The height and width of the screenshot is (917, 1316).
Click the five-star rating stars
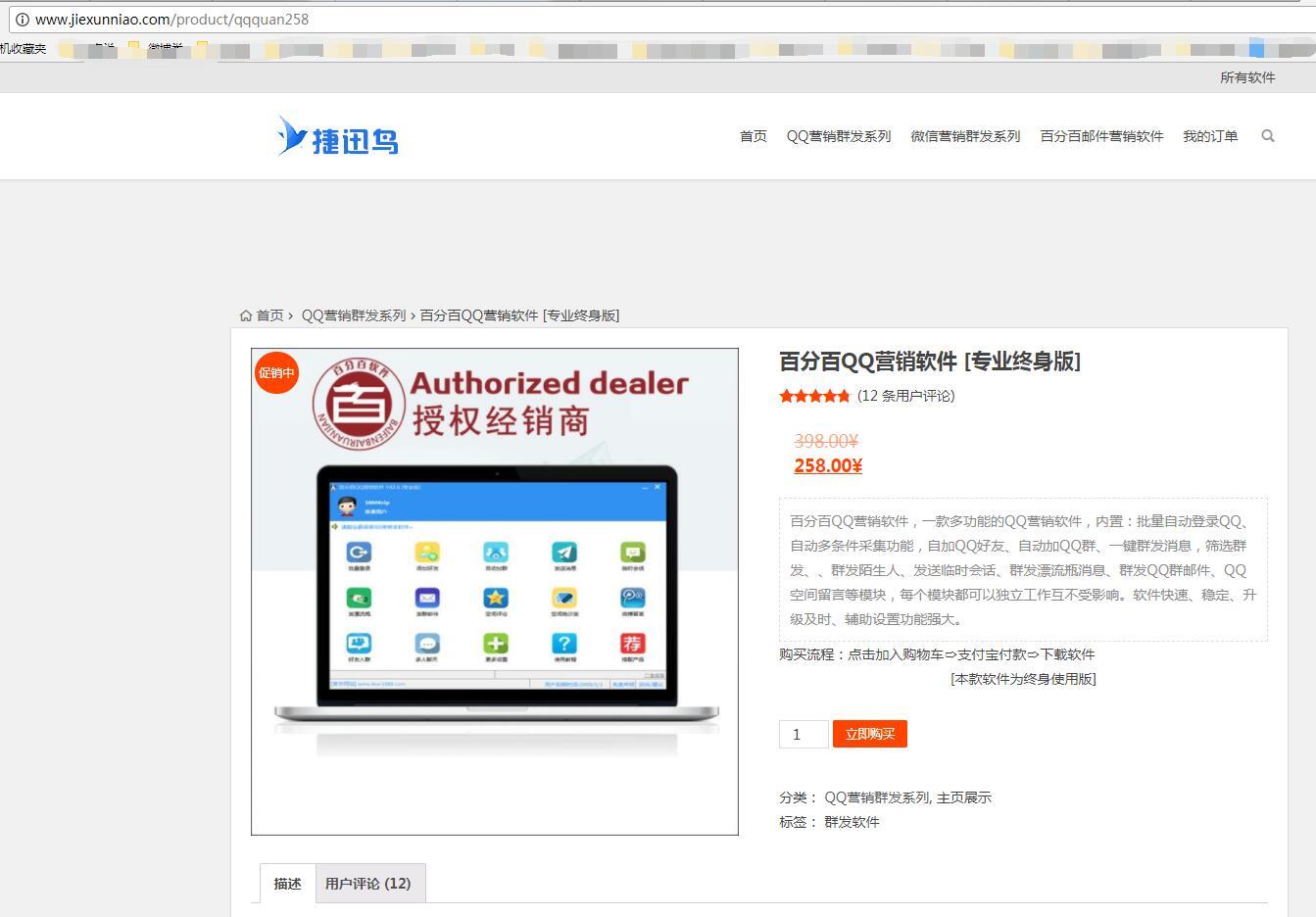pos(814,396)
